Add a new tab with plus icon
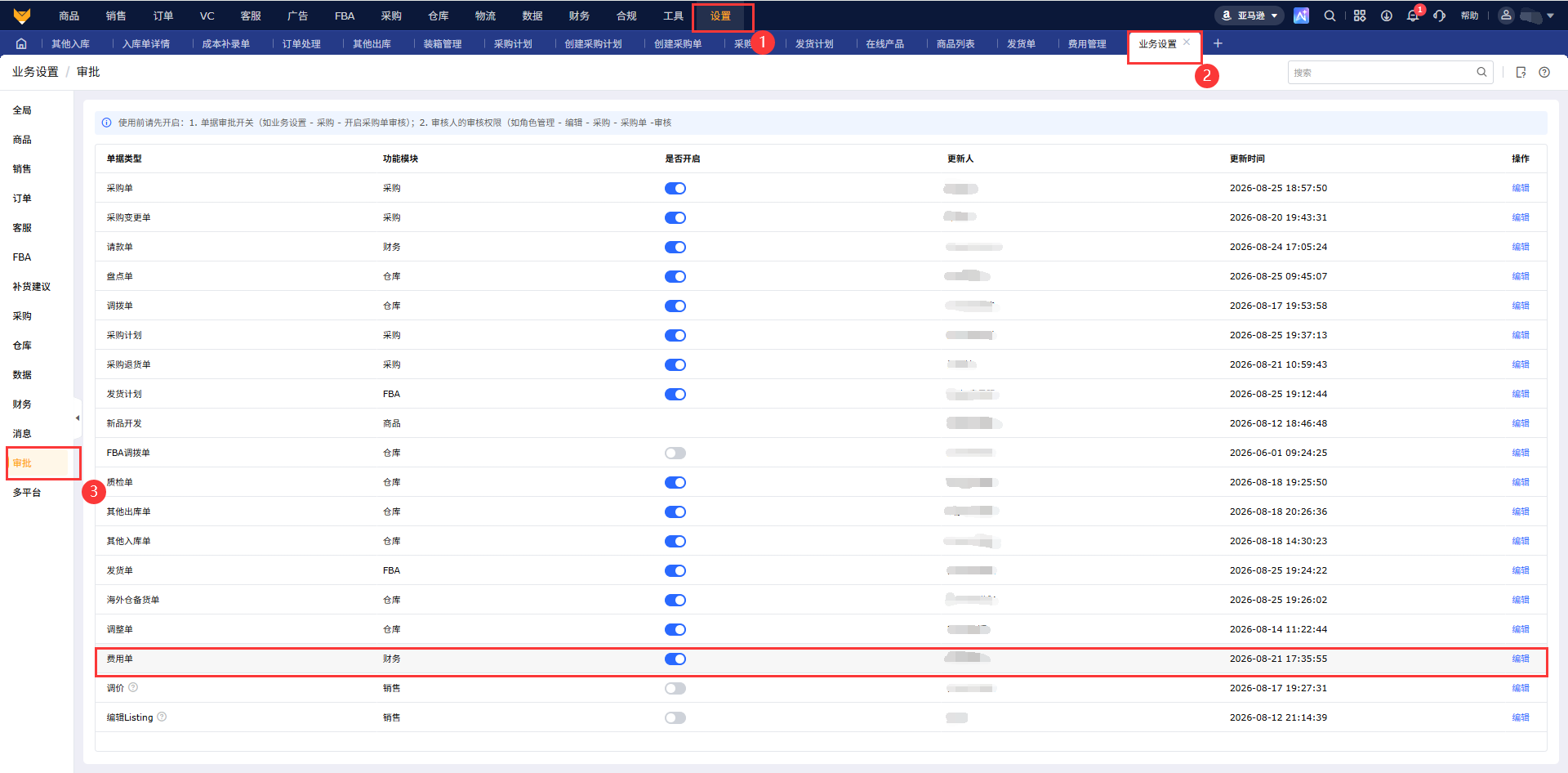This screenshot has height=773, width=1568. coord(1218,43)
